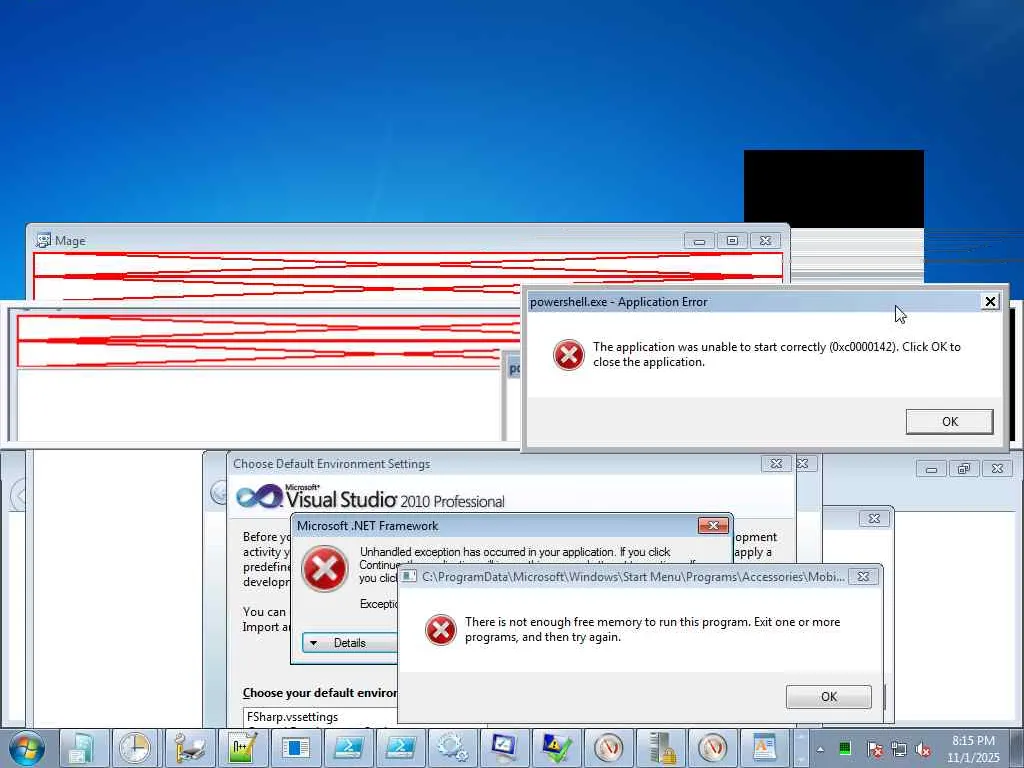
Task: Open the WordPad document taskbar icon
Action: [x=764, y=748]
